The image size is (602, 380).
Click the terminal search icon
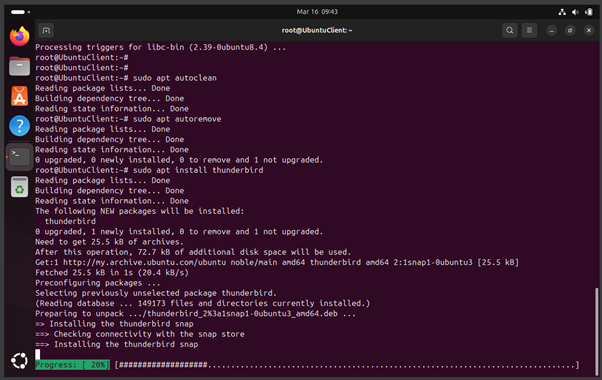(x=509, y=30)
